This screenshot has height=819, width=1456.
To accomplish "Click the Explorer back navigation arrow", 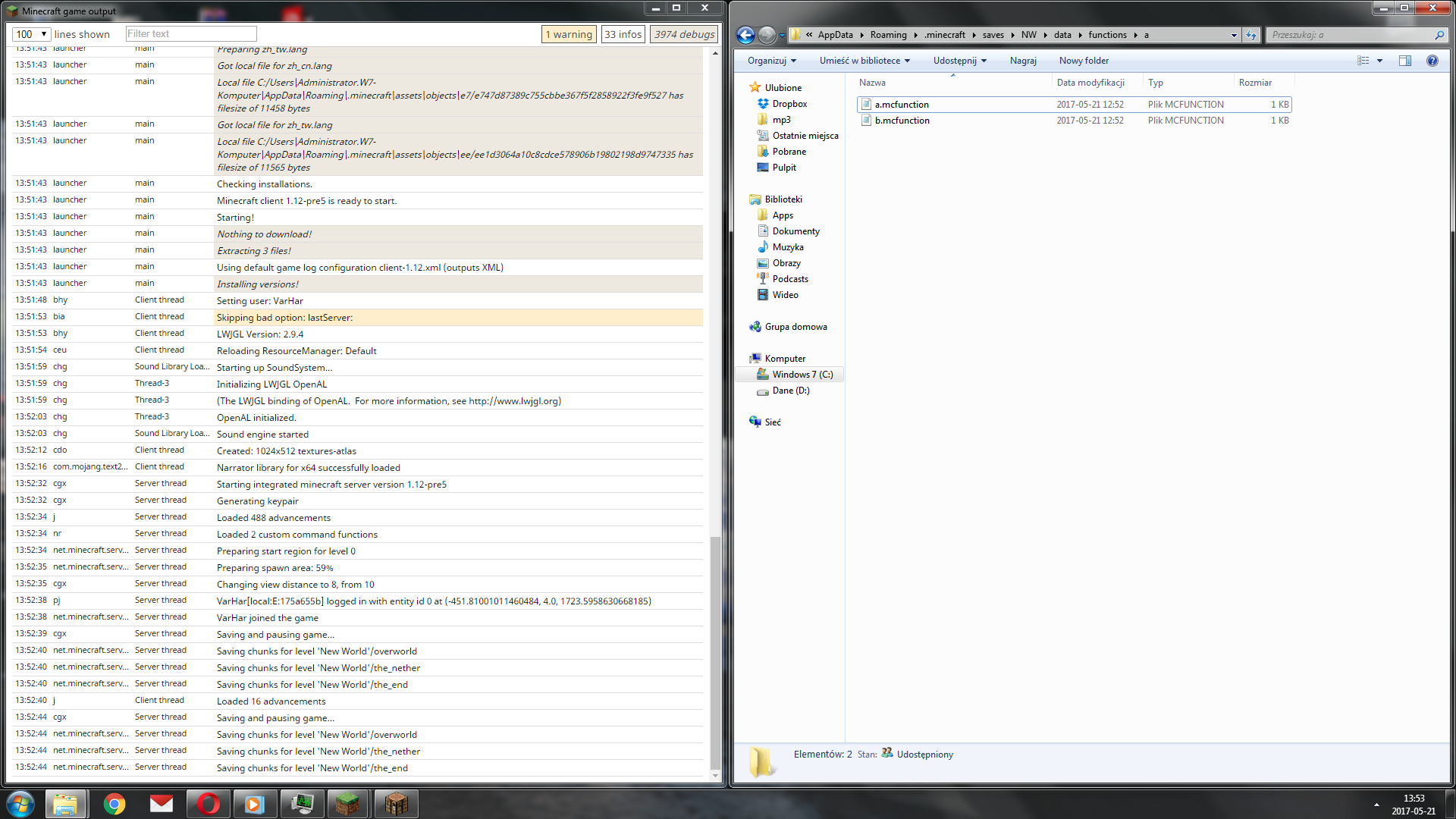I will click(x=745, y=35).
